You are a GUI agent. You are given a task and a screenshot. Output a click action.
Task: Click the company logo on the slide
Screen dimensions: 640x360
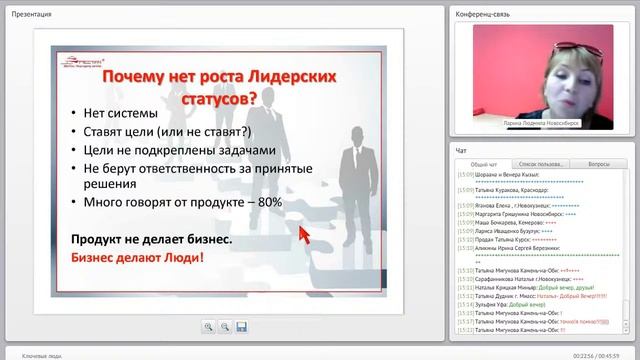[82, 62]
